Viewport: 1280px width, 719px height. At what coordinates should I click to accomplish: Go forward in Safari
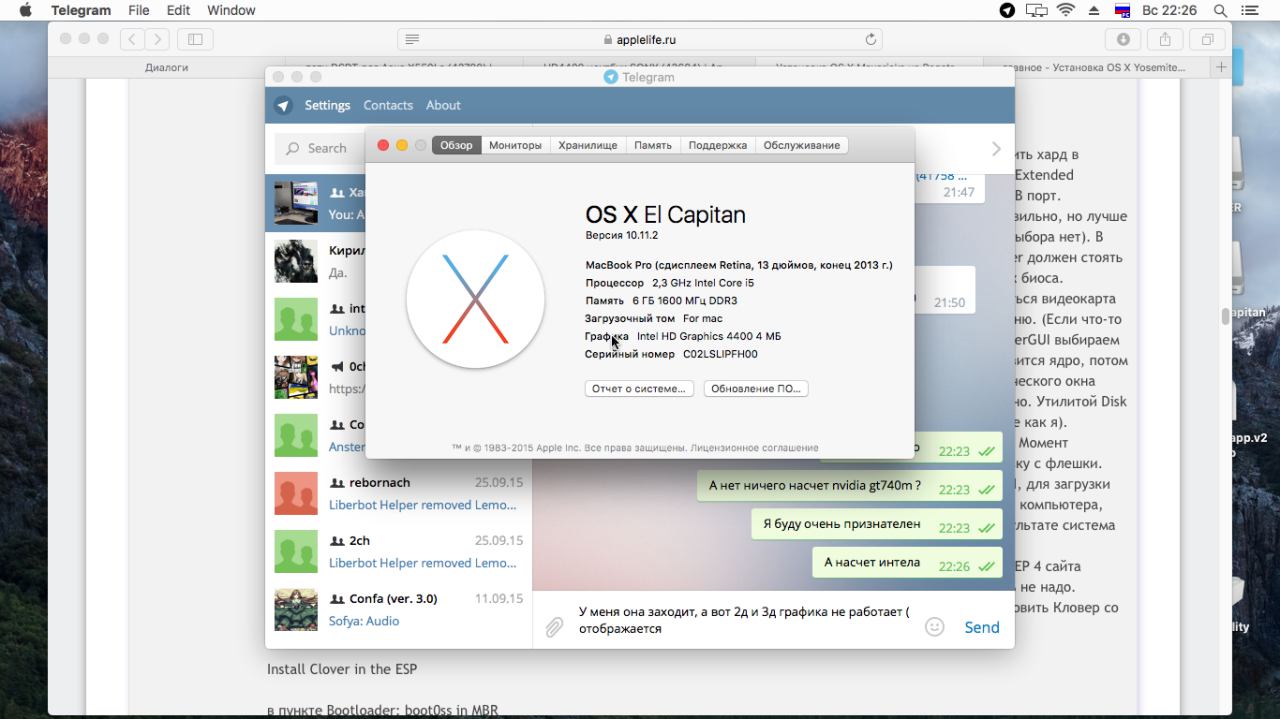pos(157,39)
